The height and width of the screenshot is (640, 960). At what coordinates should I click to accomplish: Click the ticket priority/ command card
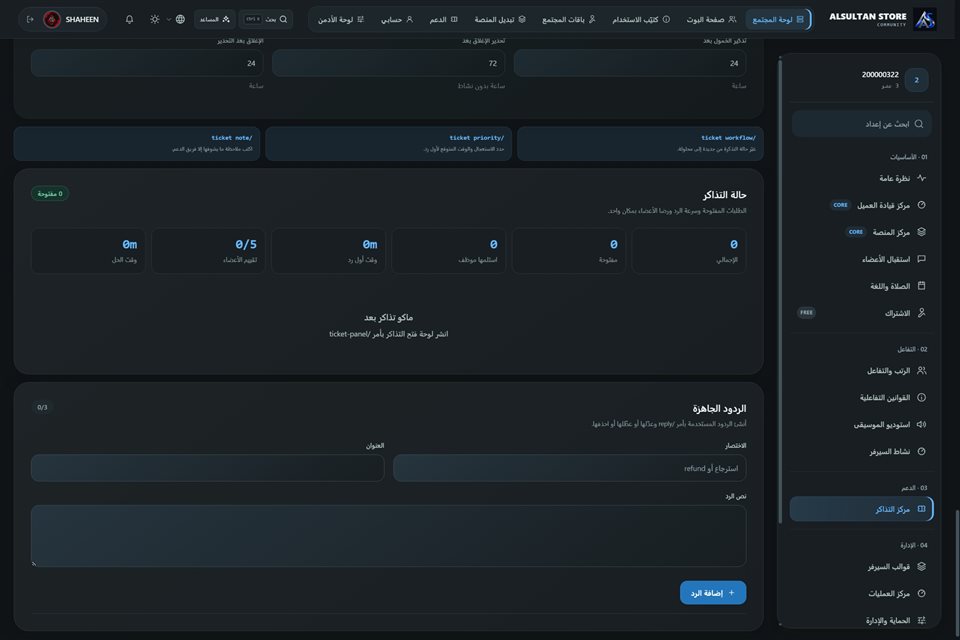[389, 144]
